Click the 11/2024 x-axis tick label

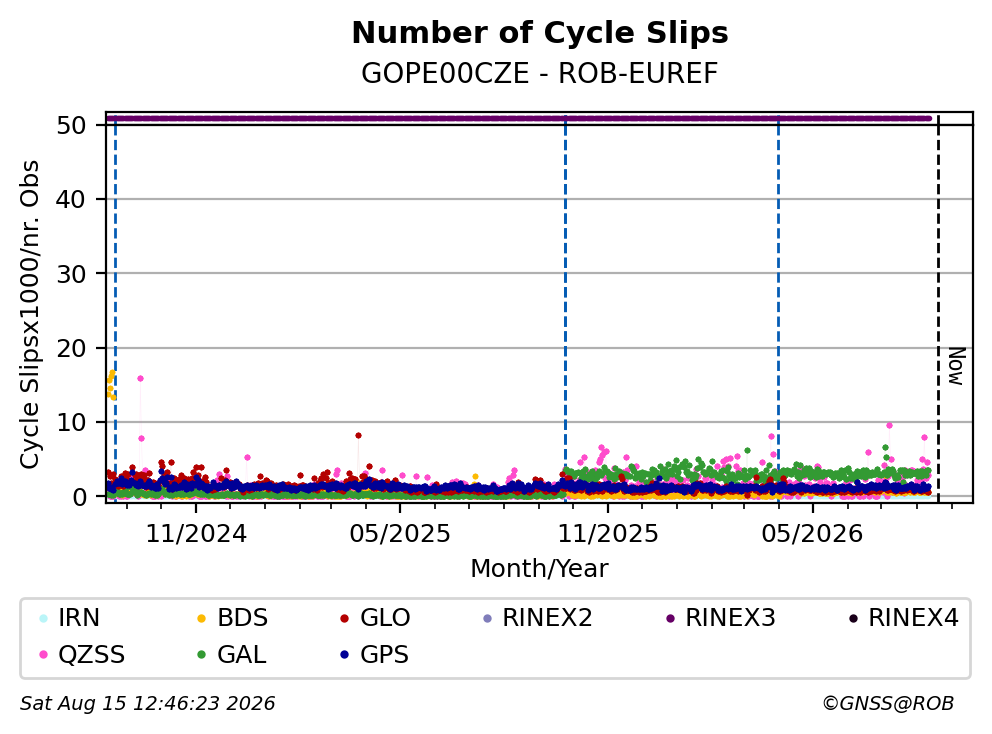click(x=196, y=534)
